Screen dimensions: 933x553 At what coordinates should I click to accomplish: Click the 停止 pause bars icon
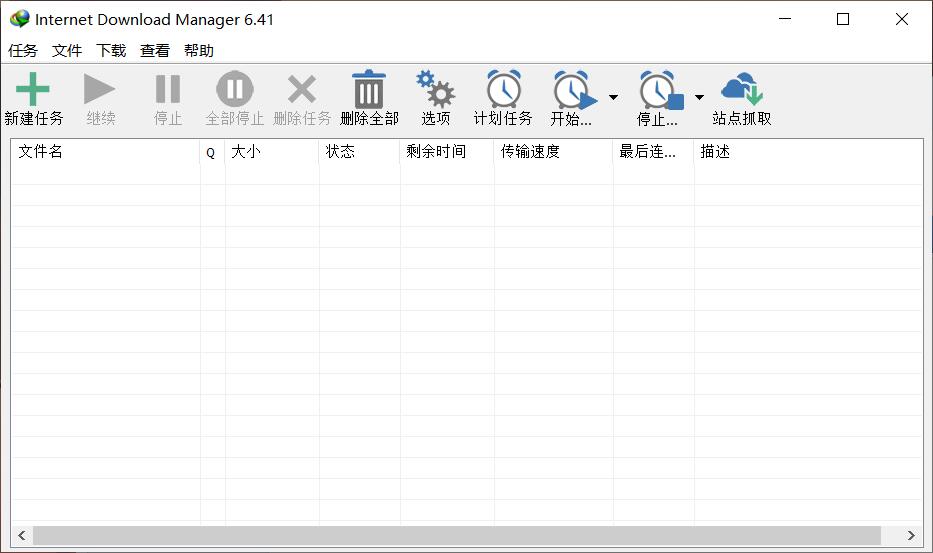(x=168, y=89)
